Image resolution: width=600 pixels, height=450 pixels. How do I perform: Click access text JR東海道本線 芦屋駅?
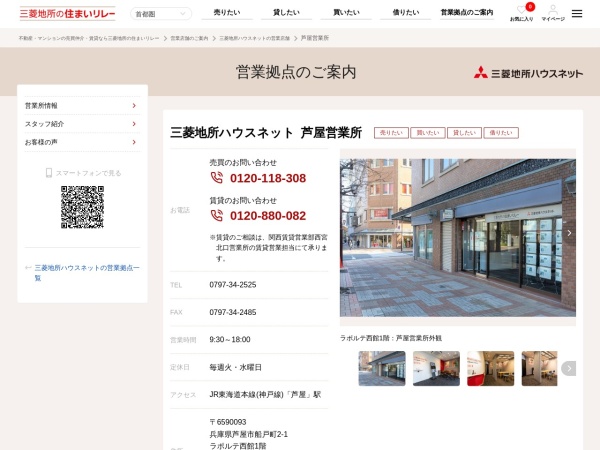(265, 395)
